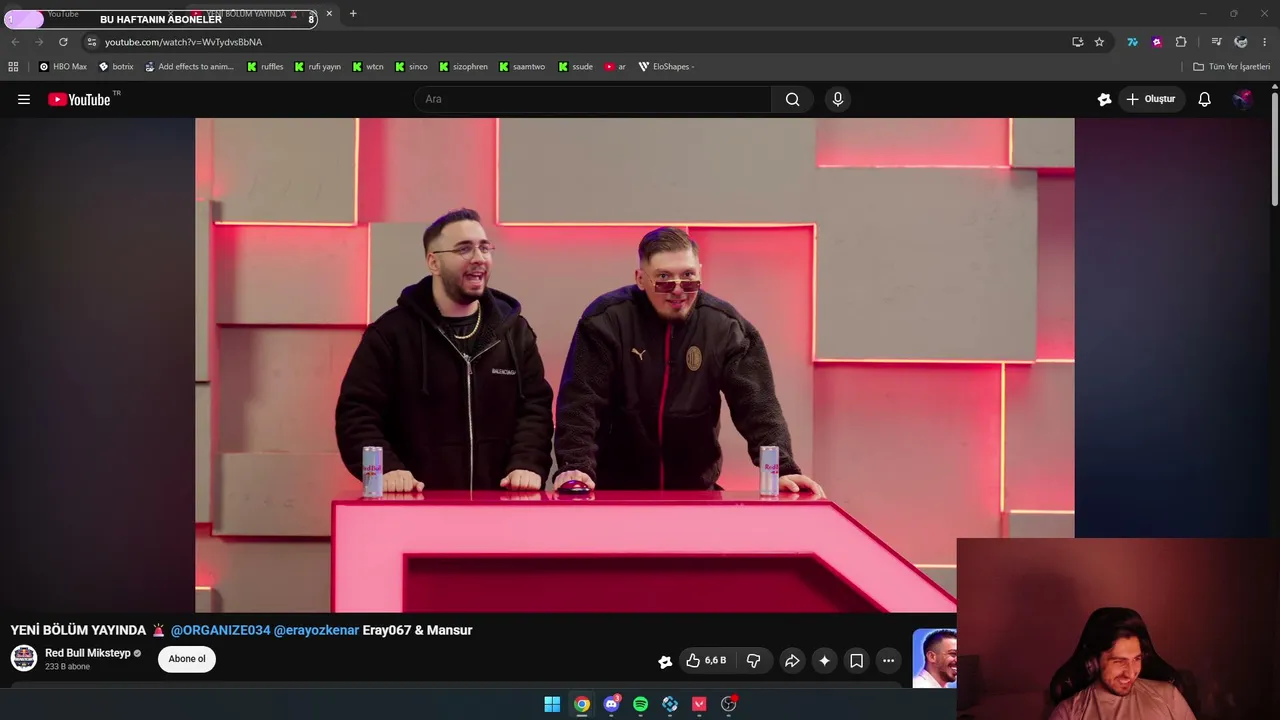Click the badge icon left of like button
1280x720 pixels.
[x=665, y=661]
